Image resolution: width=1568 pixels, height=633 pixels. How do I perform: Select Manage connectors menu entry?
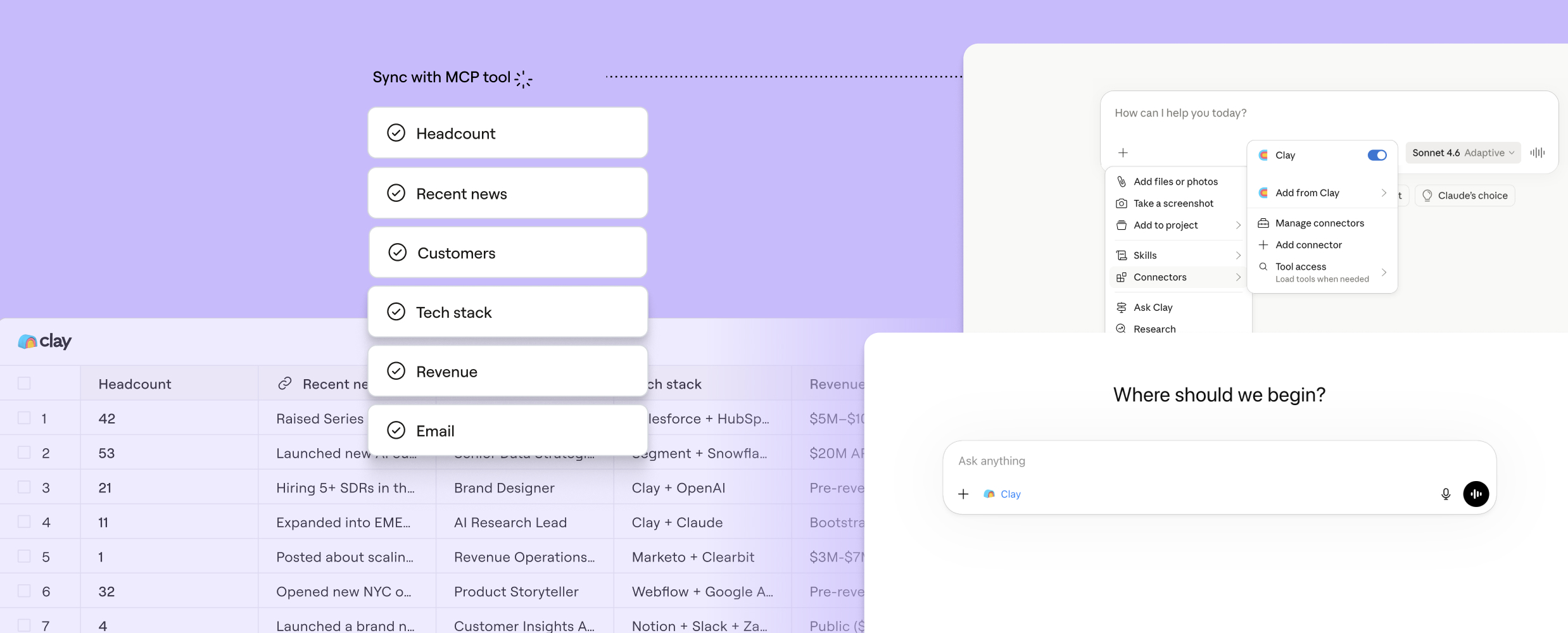point(1322,223)
